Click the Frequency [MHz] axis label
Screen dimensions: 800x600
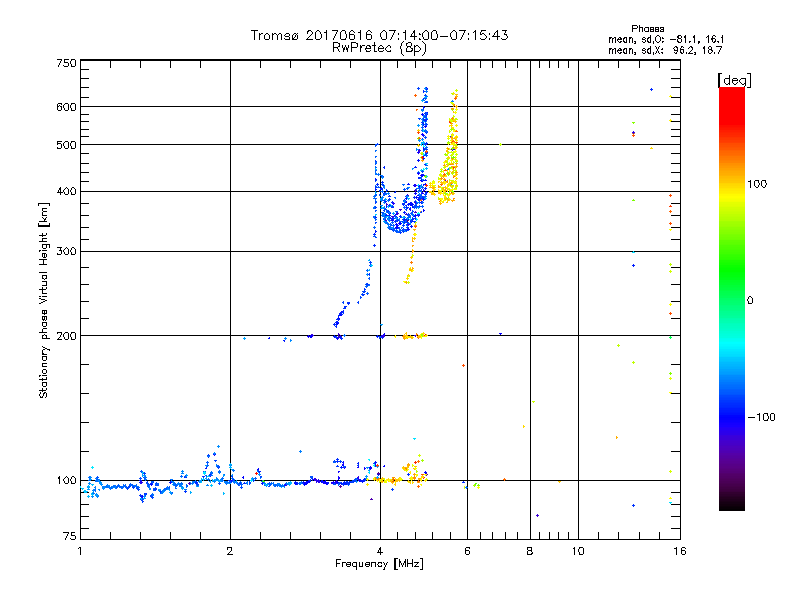[x=379, y=565]
